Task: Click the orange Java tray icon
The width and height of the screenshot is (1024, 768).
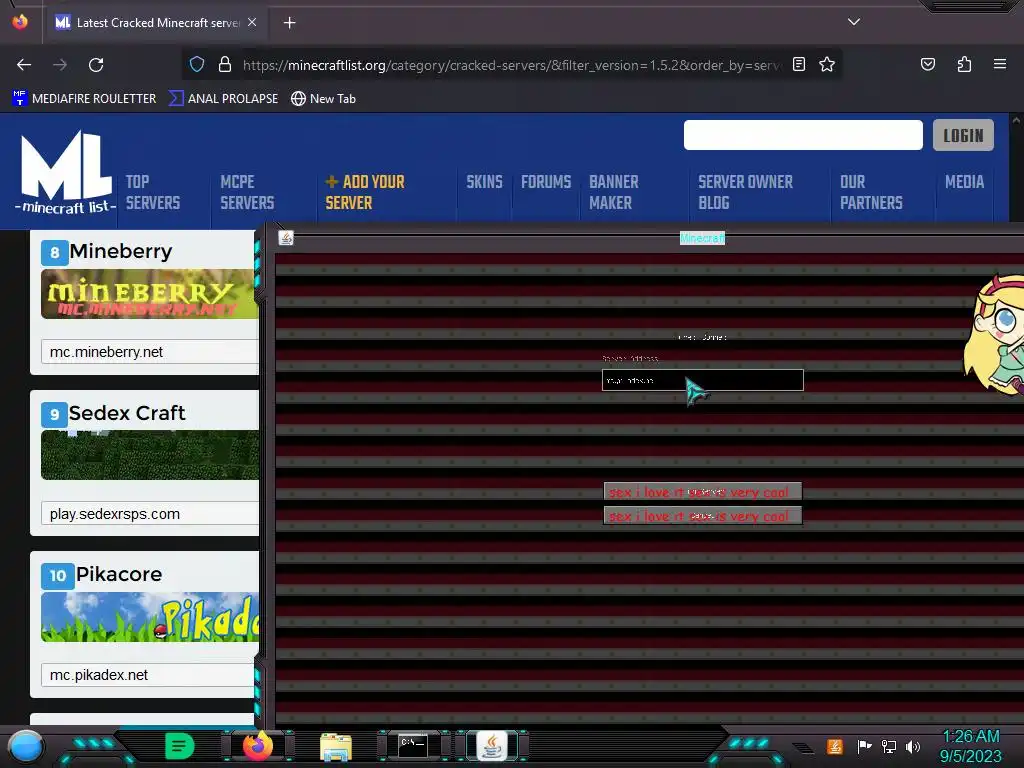Action: [x=835, y=746]
